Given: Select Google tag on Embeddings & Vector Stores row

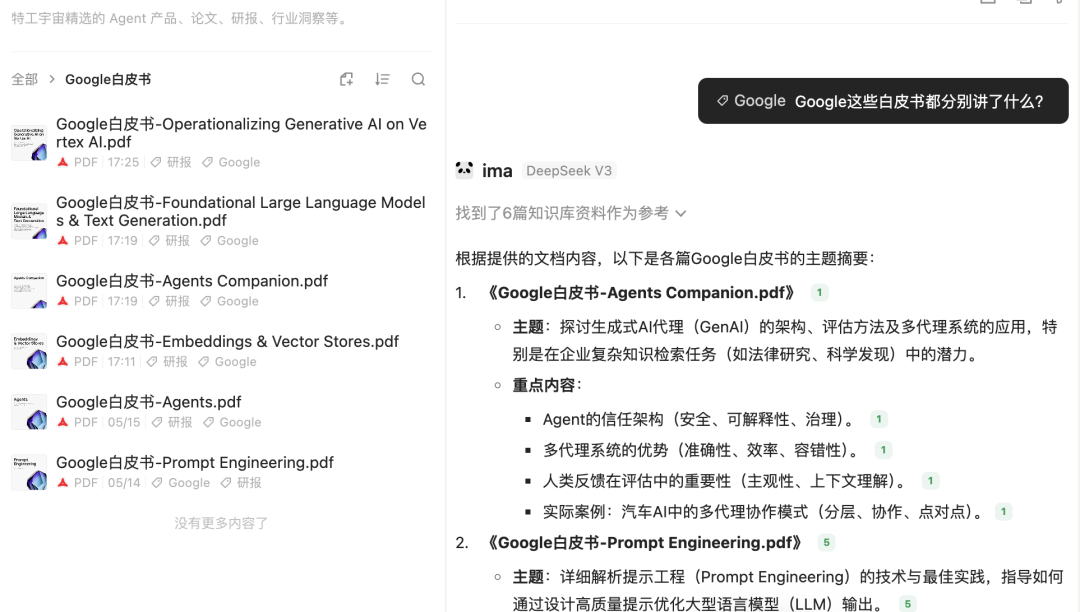Looking at the screenshot, I should [x=227, y=362].
